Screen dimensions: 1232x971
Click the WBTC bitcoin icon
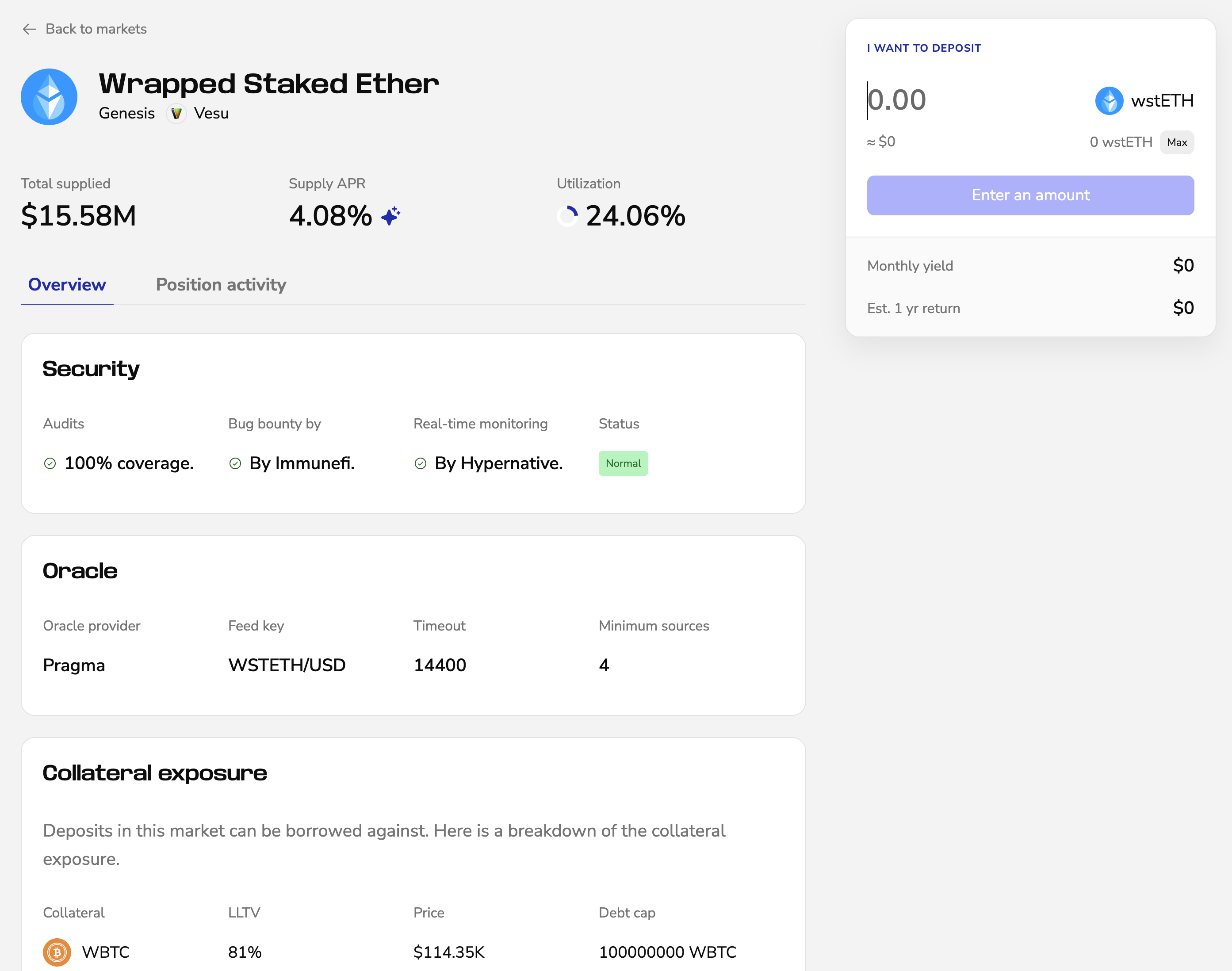57,952
